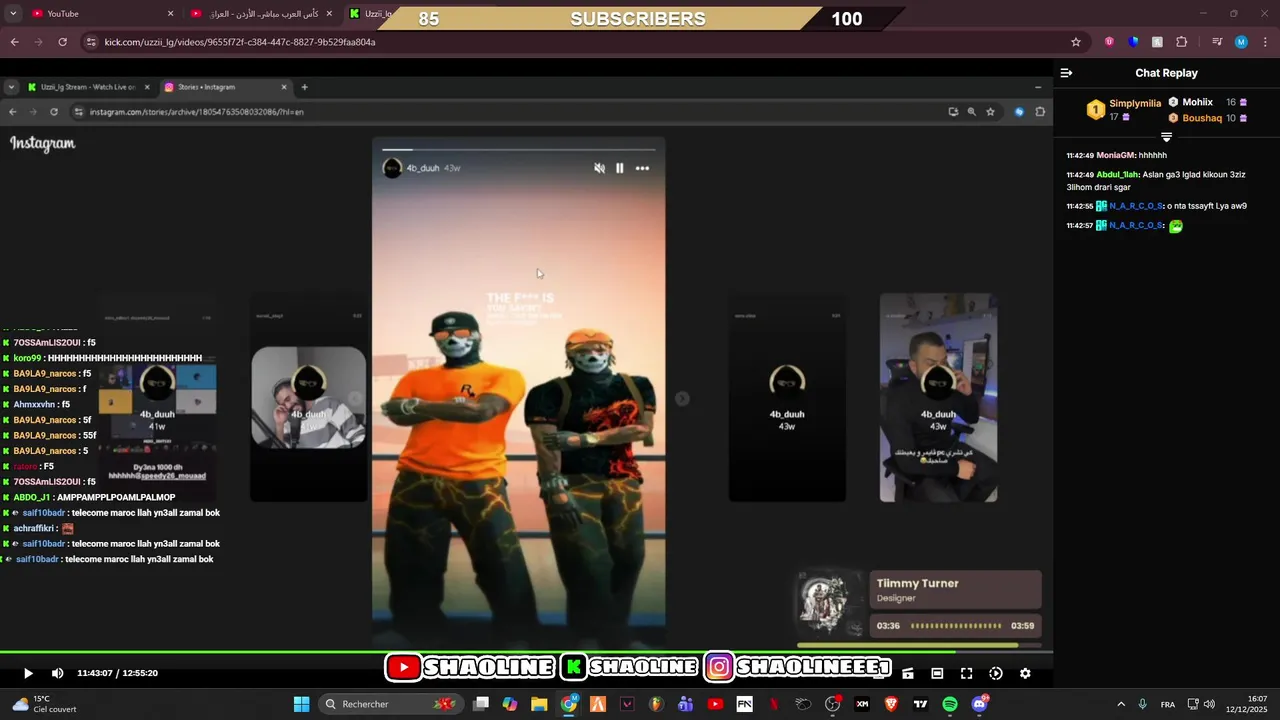
Task: Open the story thumbnail of man on couch
Action: click(308, 399)
